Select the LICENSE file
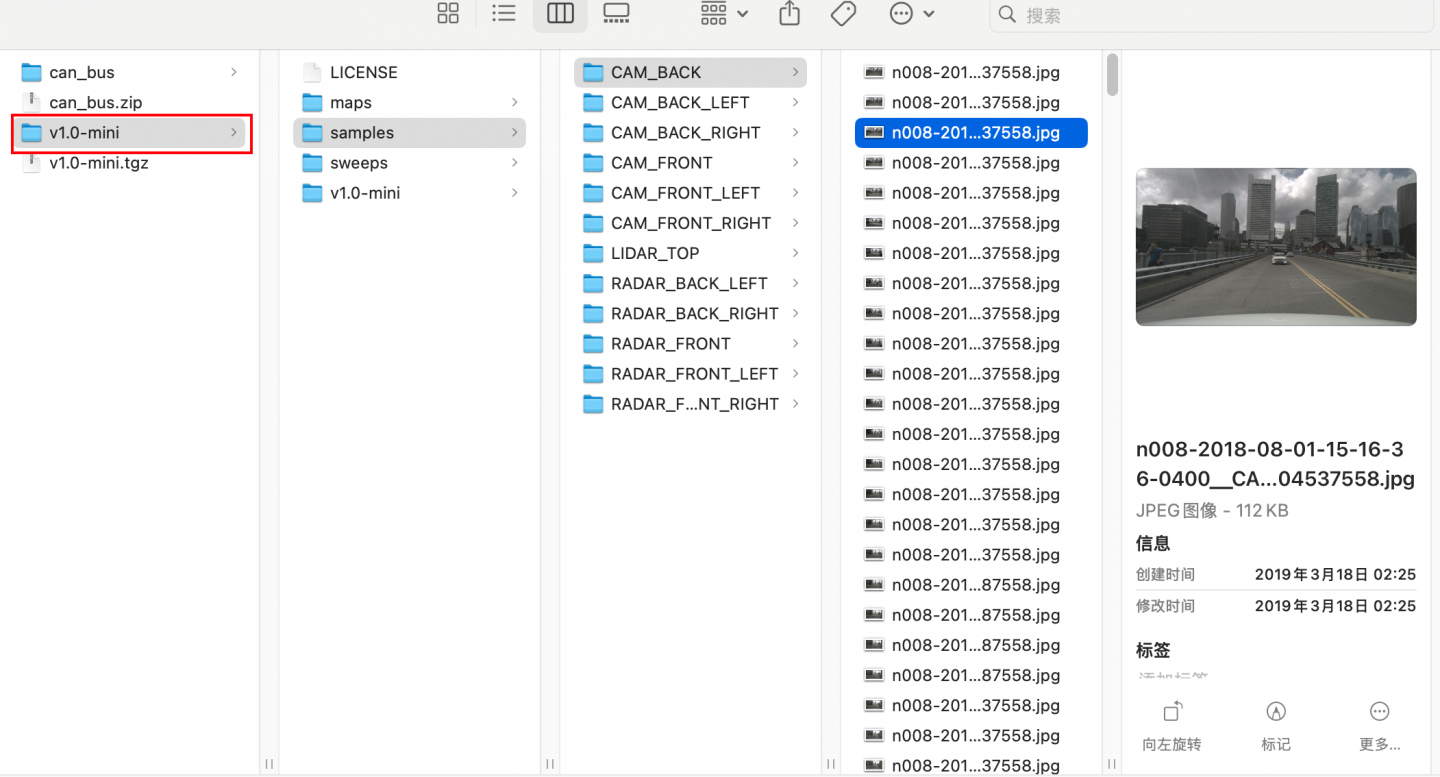Image resolution: width=1440 pixels, height=777 pixels. coord(363,72)
